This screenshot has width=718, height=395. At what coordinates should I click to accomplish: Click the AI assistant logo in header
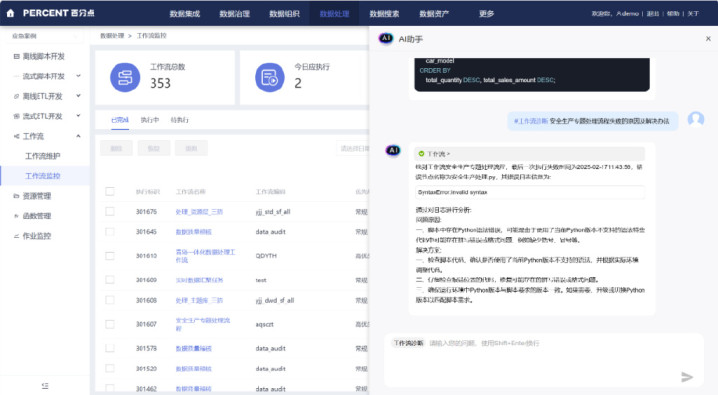coord(386,38)
